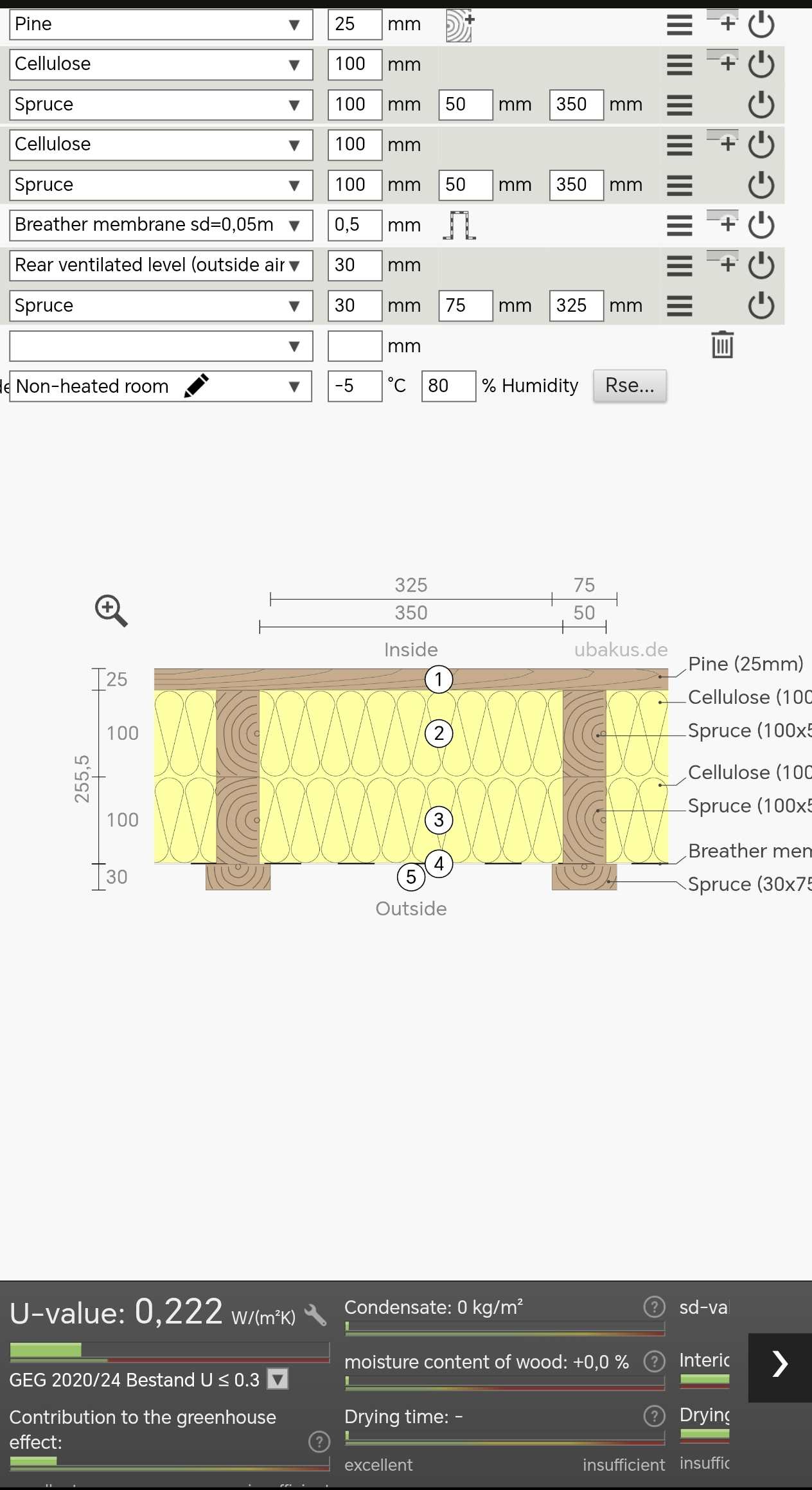
Task: Toggle off the Rear ventilated level layer
Action: click(761, 265)
